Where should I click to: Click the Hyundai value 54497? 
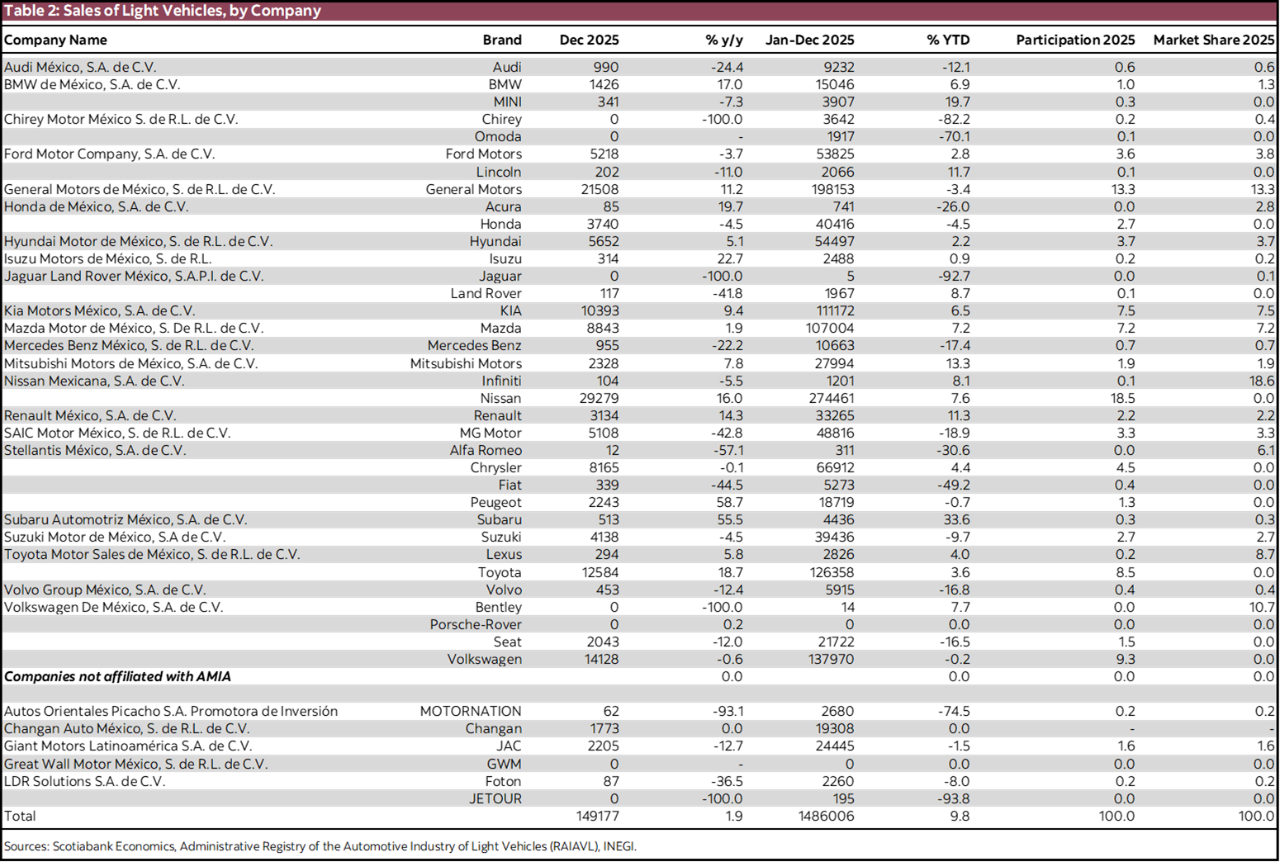(835, 241)
